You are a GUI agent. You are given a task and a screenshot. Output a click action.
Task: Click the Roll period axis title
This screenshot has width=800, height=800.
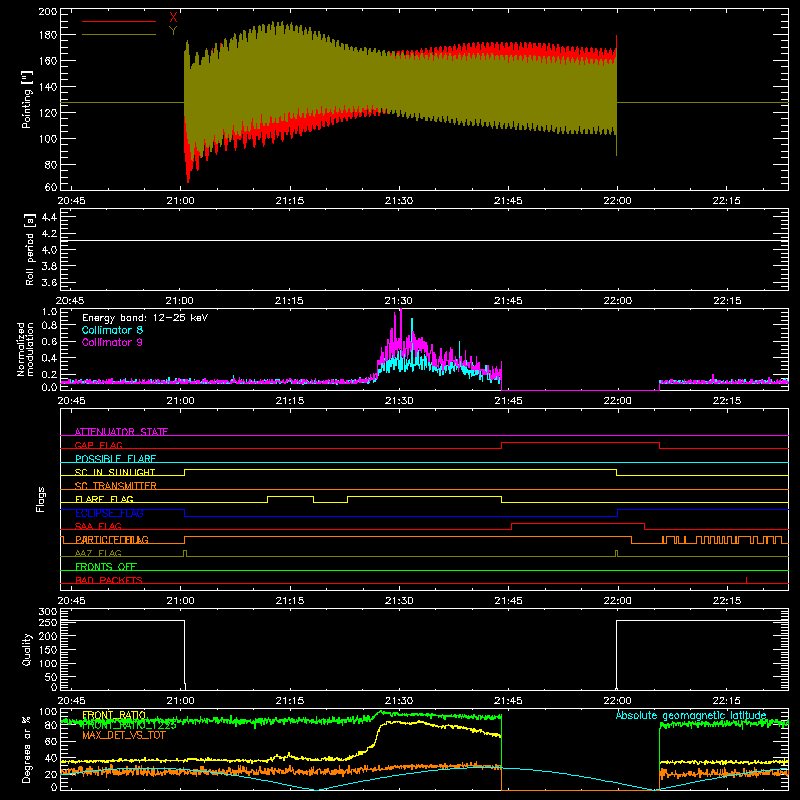click(29, 249)
